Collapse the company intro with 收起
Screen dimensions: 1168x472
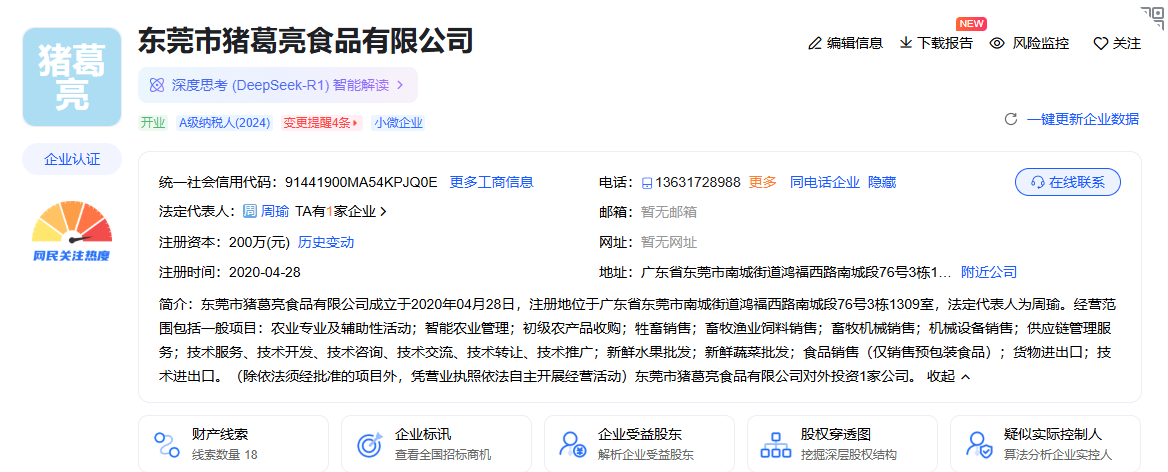(x=949, y=377)
